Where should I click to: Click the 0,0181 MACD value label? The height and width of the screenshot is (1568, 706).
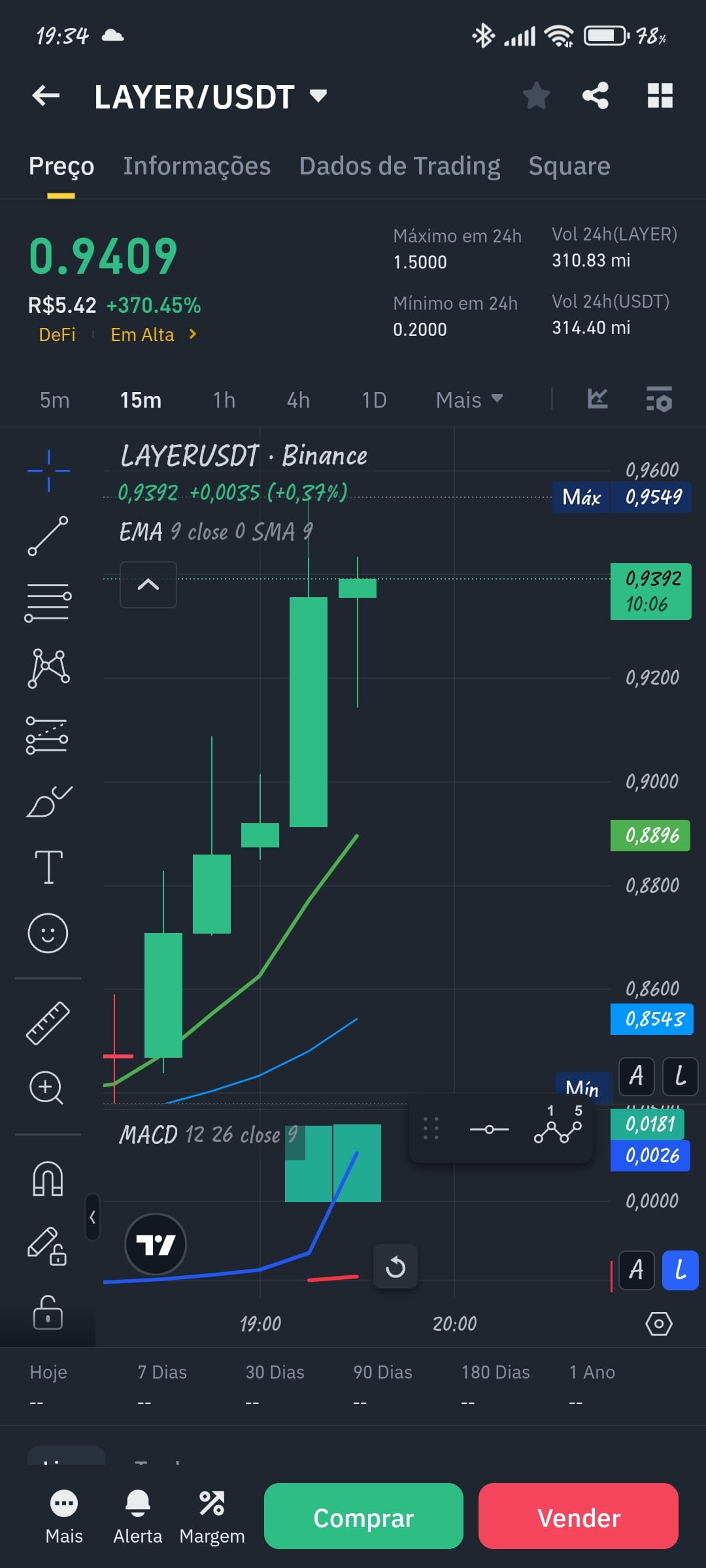coord(648,1124)
